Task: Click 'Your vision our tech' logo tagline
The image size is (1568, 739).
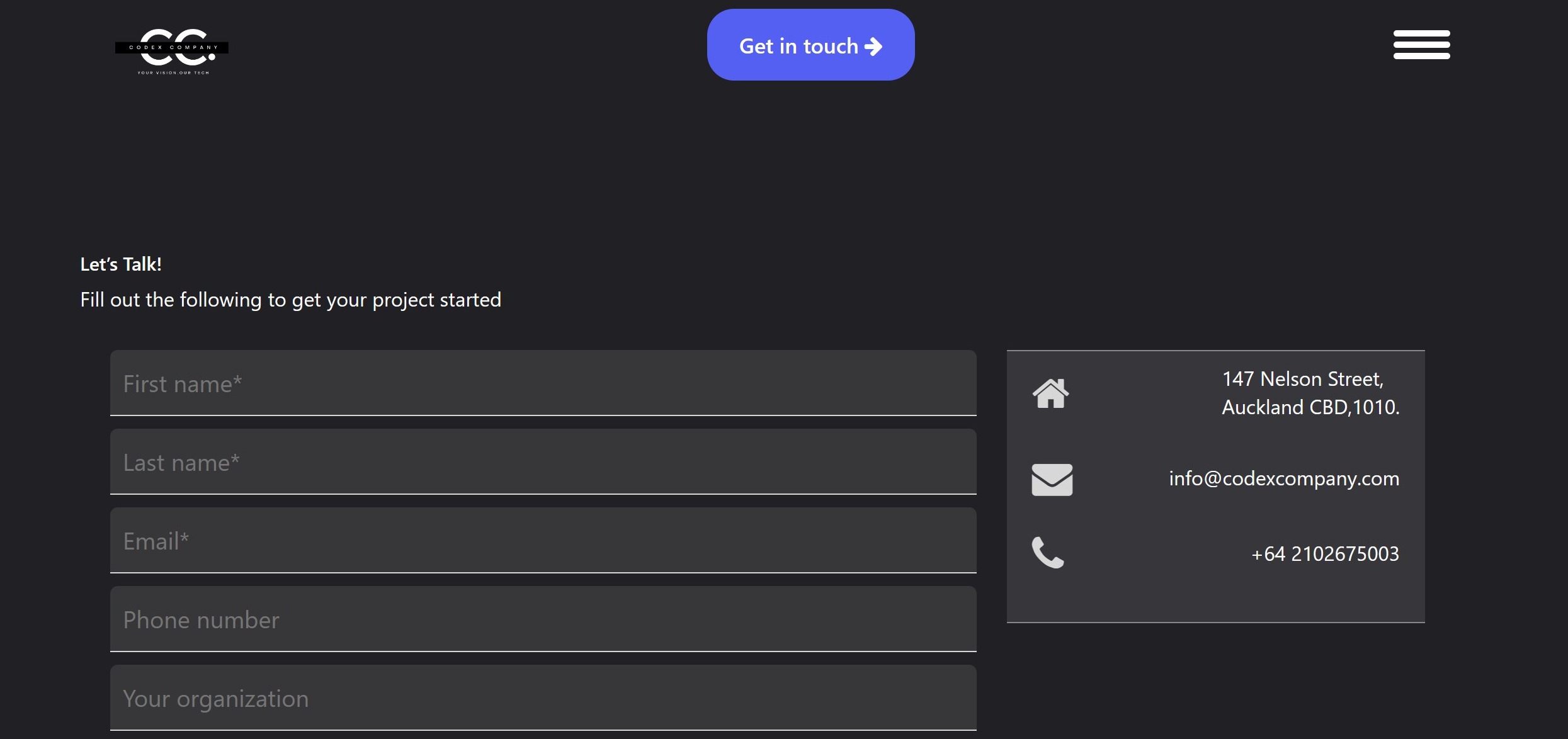Action: coord(173,73)
